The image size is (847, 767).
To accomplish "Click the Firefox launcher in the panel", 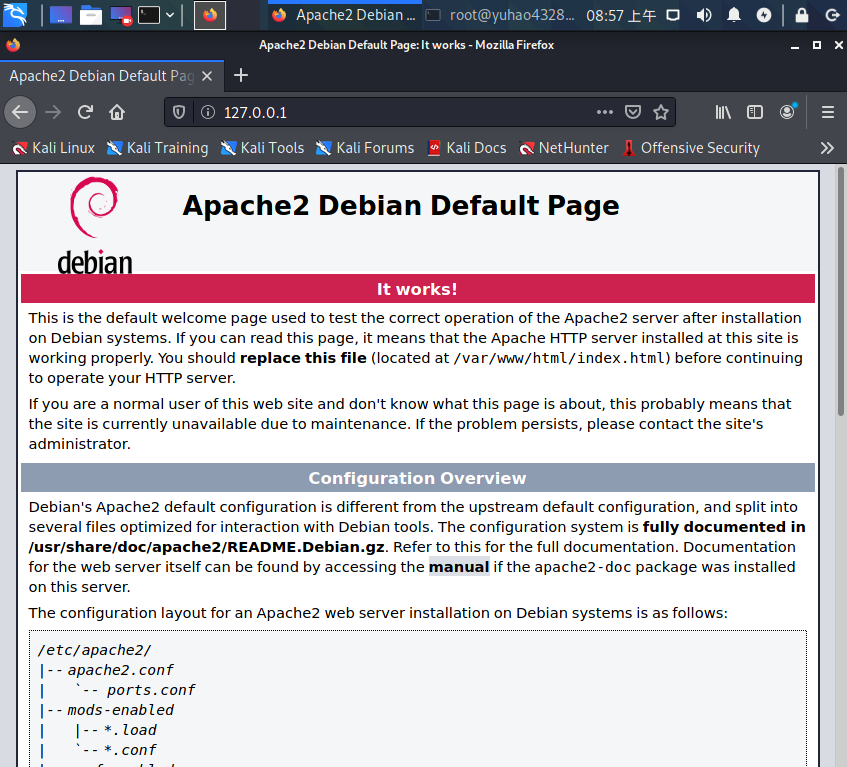I will tap(210, 15).
